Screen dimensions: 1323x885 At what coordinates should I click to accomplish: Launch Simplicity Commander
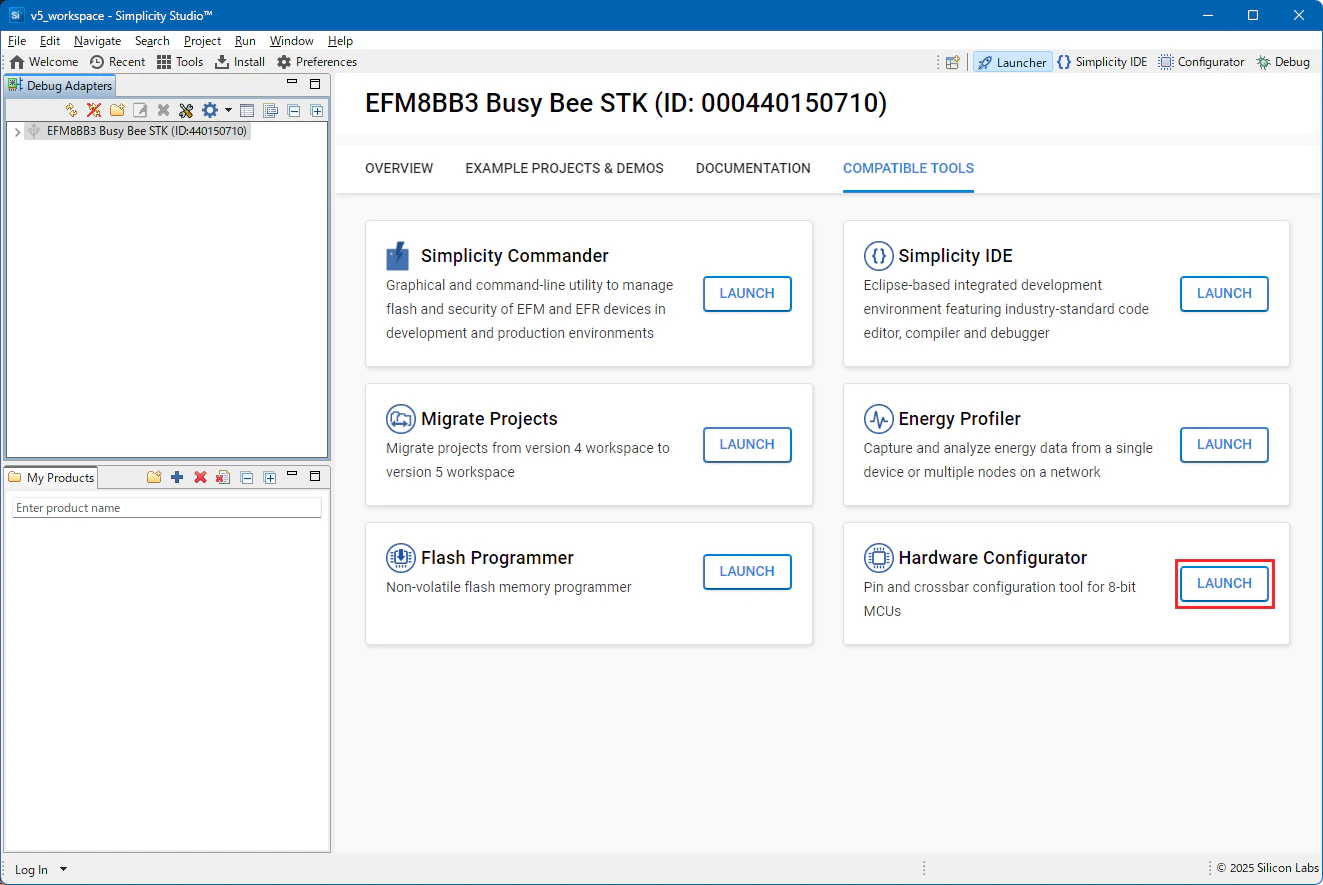coord(747,294)
